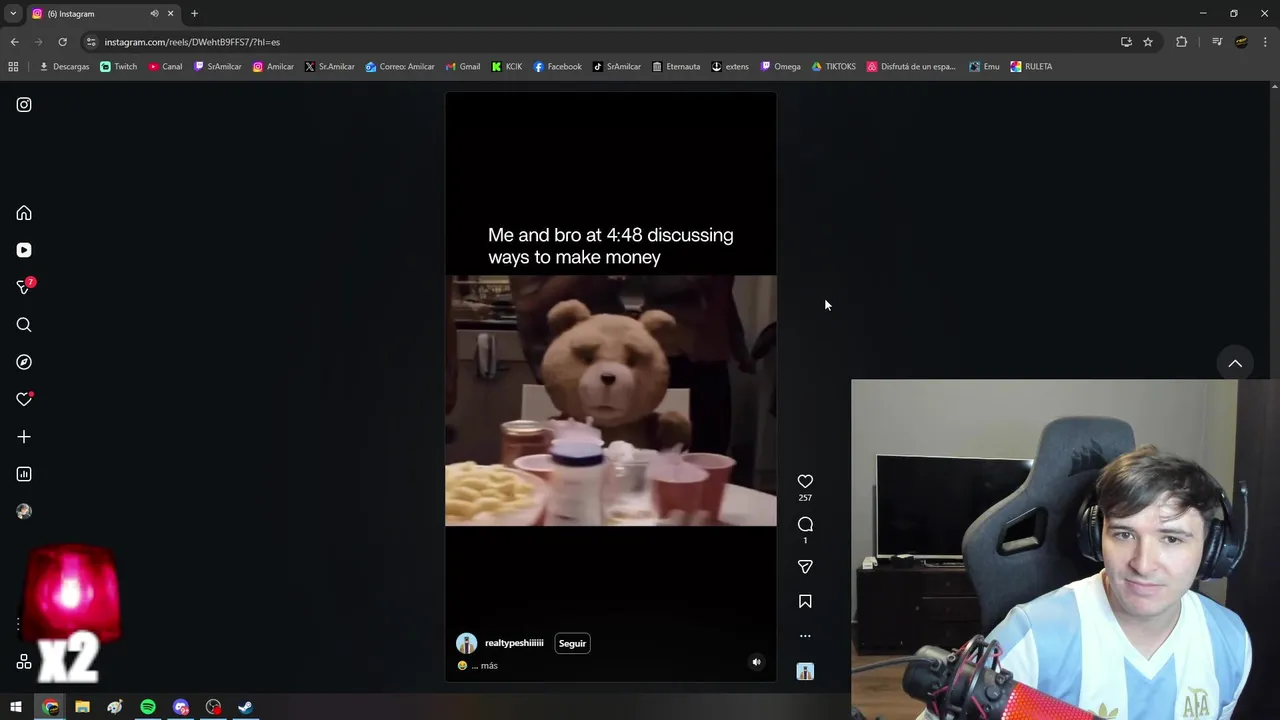Open OBS Studio from the taskbar
The height and width of the screenshot is (720, 1280).
pos(213,707)
